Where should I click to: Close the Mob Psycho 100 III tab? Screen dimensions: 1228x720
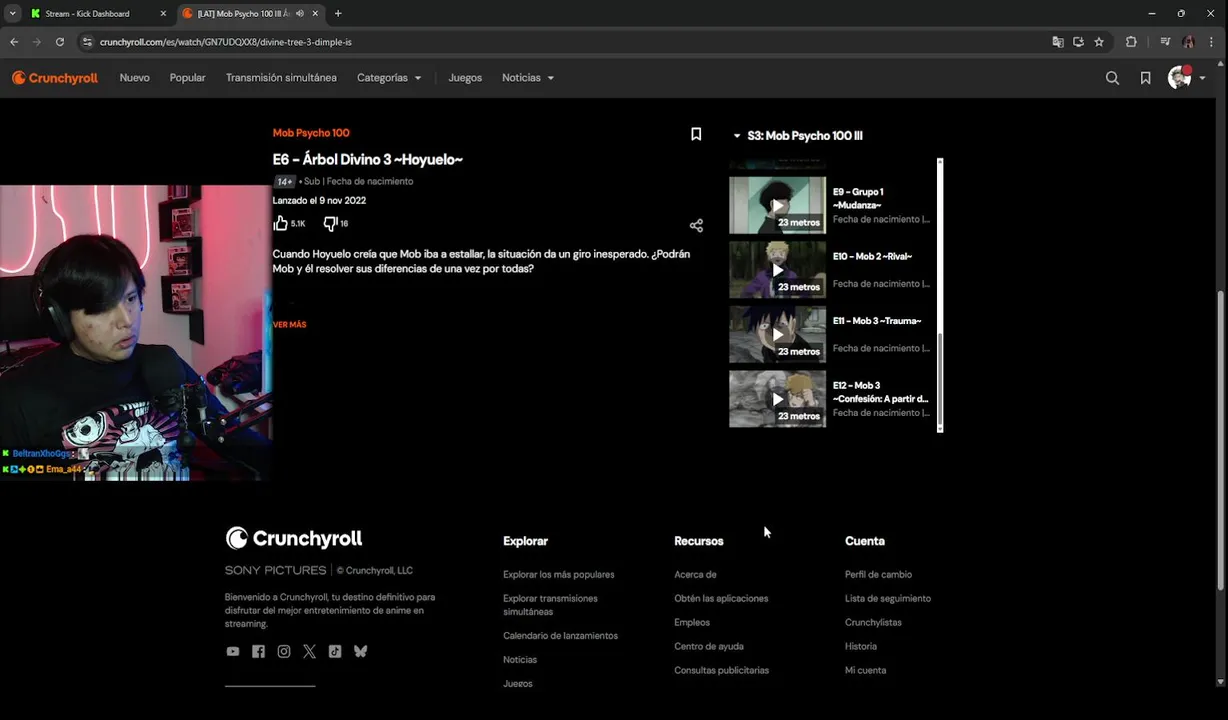(x=316, y=14)
